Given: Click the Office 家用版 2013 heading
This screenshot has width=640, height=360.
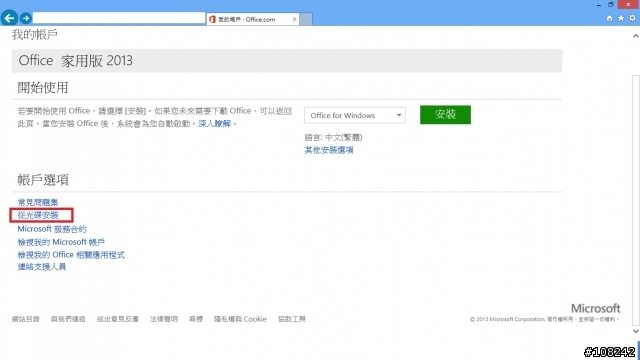Looking at the screenshot, I should click(76, 61).
